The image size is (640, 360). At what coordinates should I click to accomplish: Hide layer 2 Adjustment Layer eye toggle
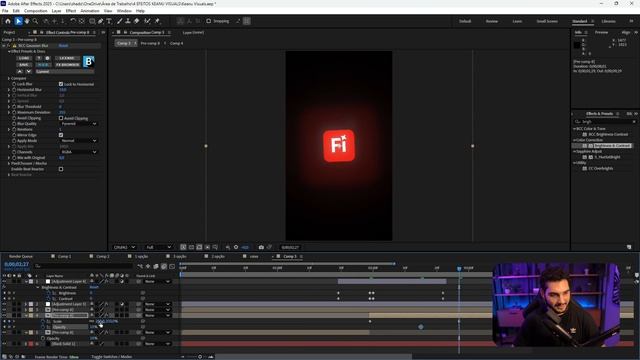pyautogui.click(x=4, y=304)
